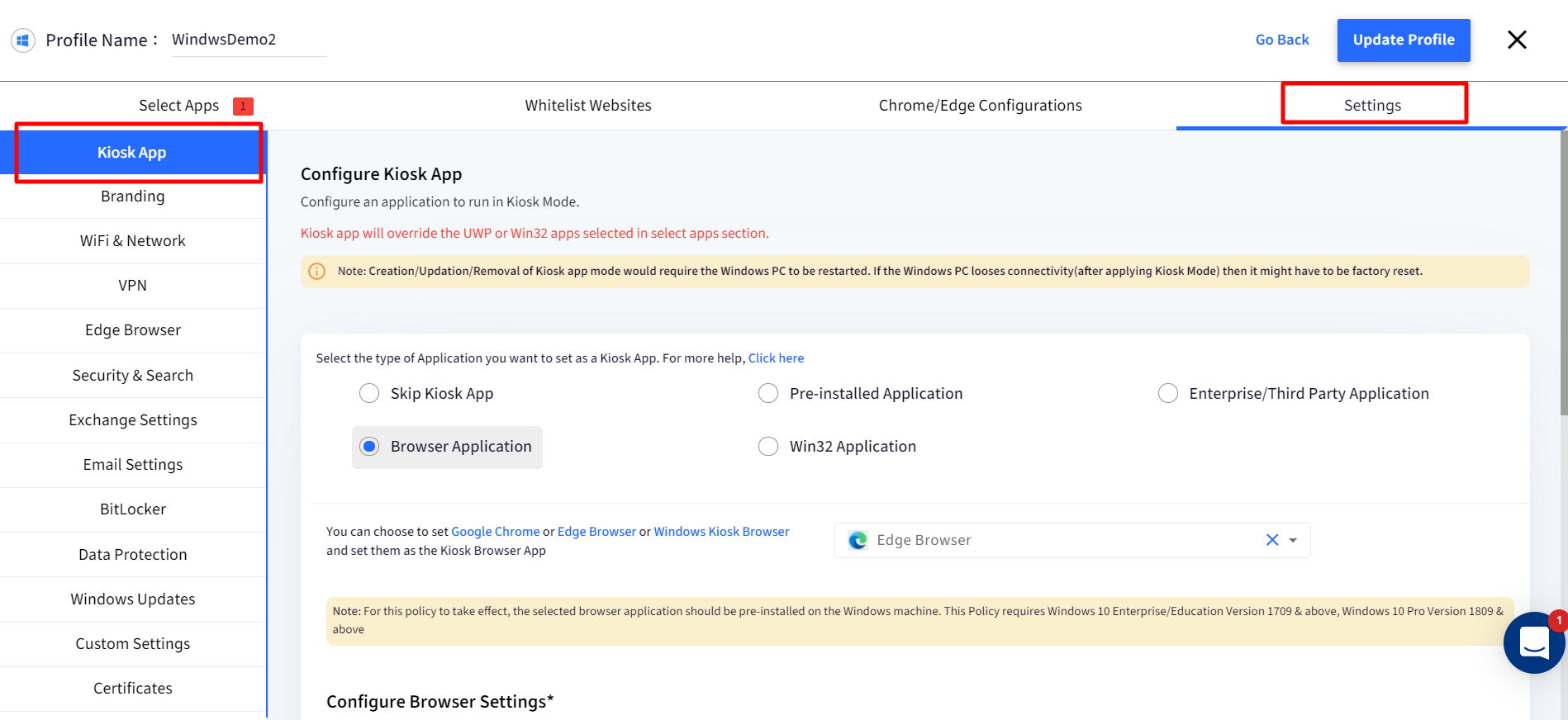1568x720 pixels.
Task: Open the chat support bubble icon
Action: tap(1533, 642)
